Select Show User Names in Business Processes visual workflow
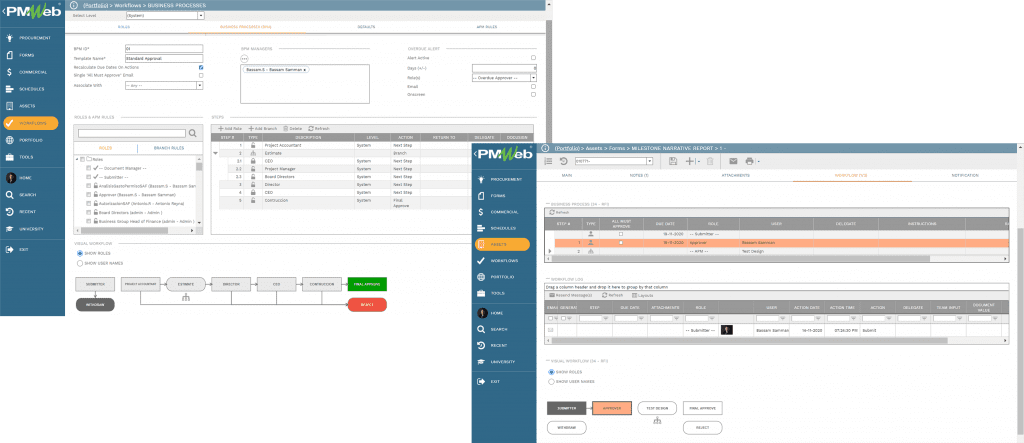 click(80, 264)
